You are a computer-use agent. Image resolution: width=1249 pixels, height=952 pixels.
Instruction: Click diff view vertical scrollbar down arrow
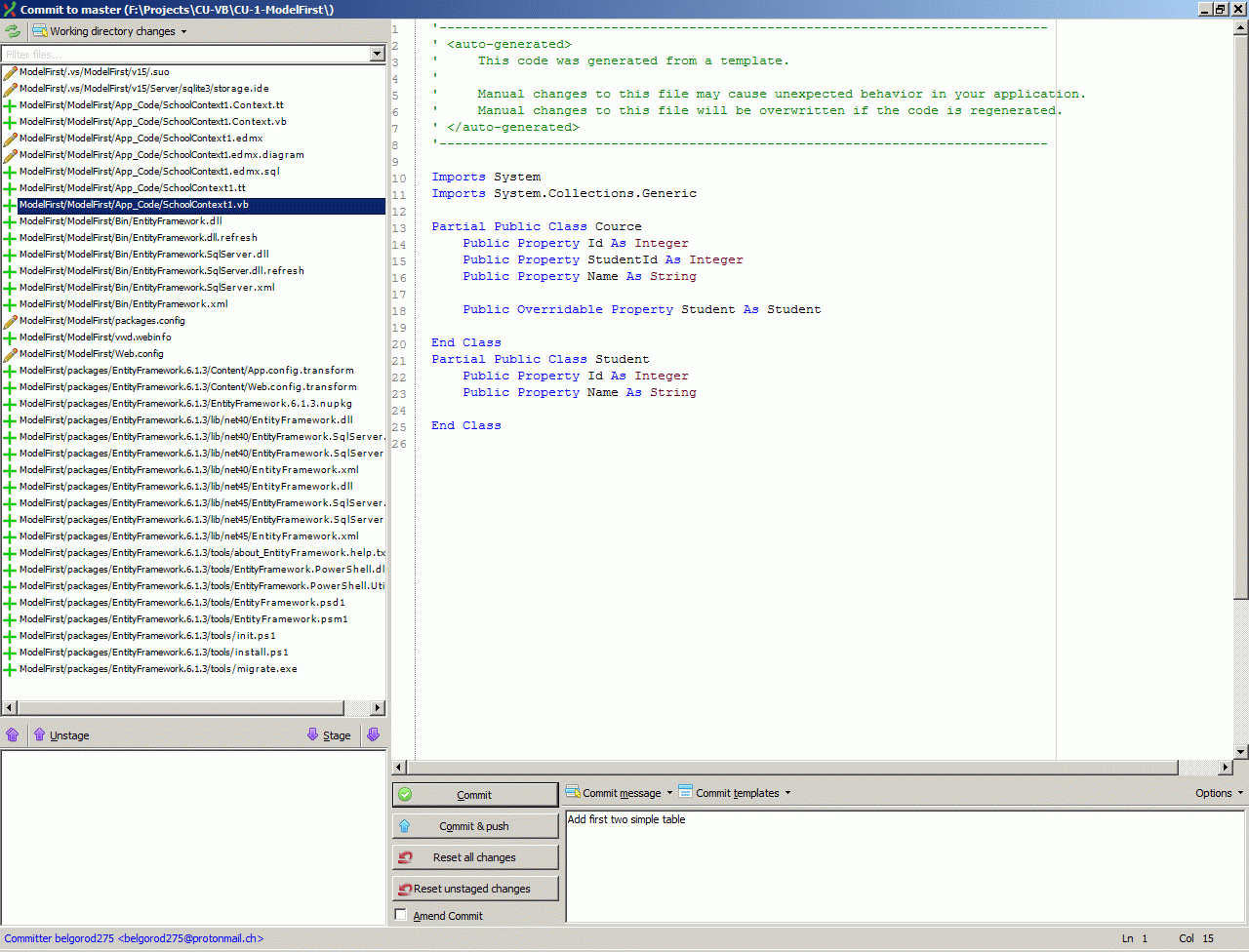click(1241, 752)
